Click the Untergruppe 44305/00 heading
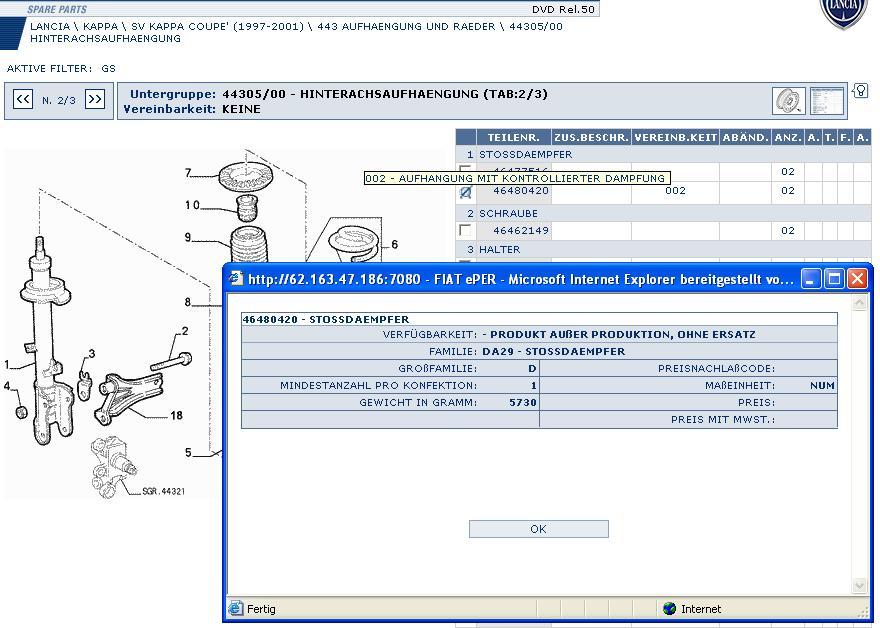This screenshot has height=628, width=880. (x=338, y=94)
